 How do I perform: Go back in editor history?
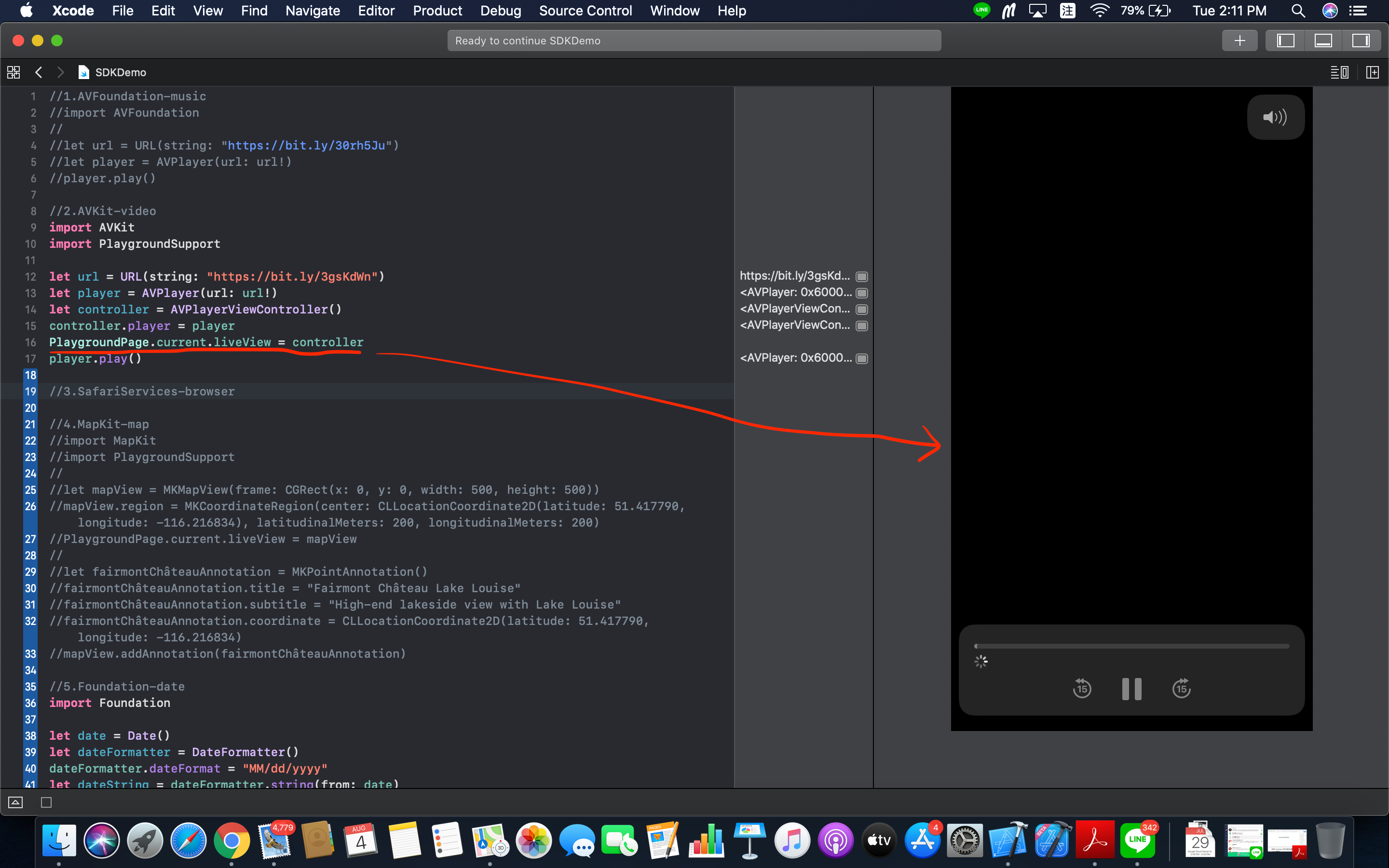(39, 72)
